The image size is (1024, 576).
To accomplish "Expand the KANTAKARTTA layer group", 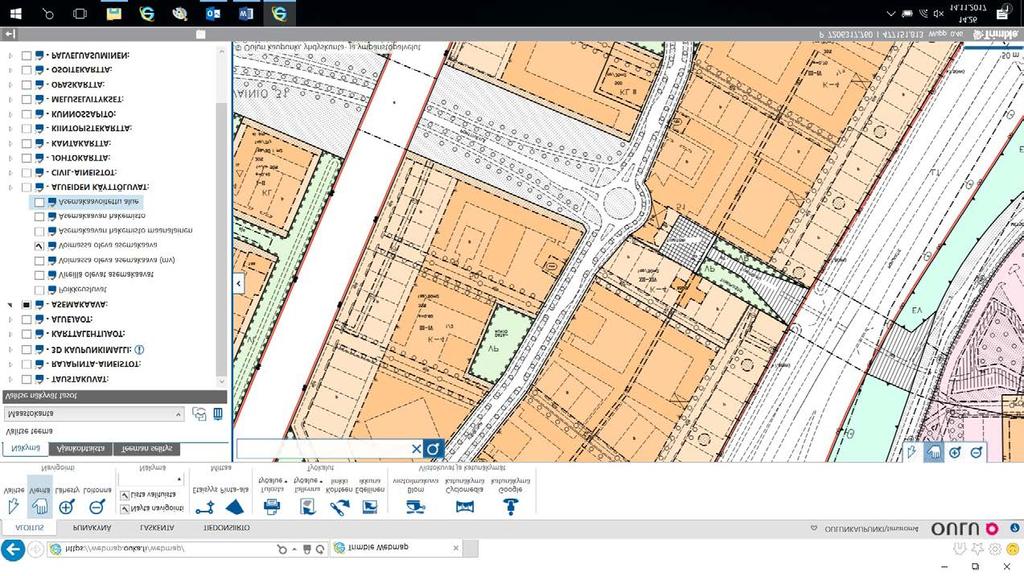I will pos(10,143).
